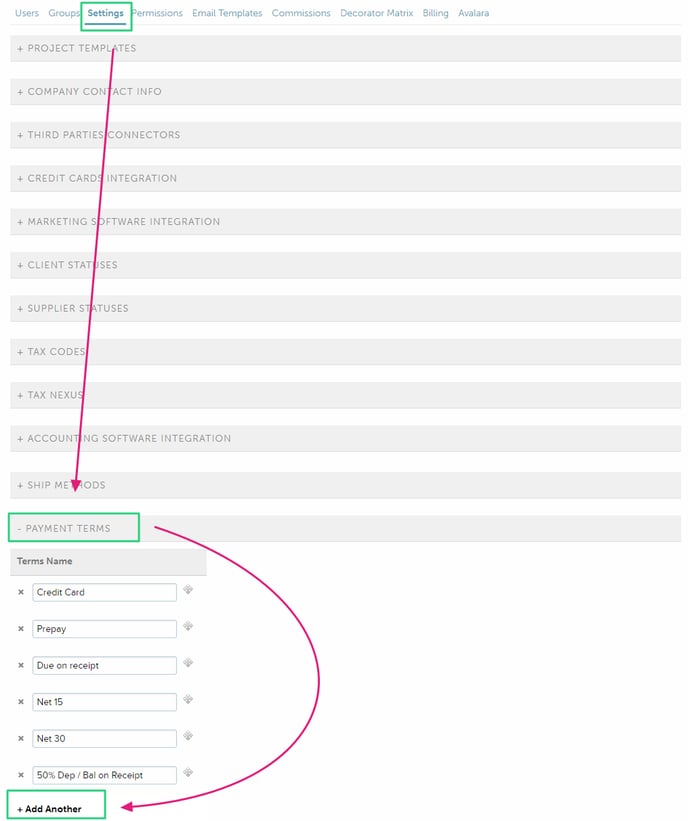Go to the Decorator Matrix tab
This screenshot has width=688, height=821.
pos(376,13)
